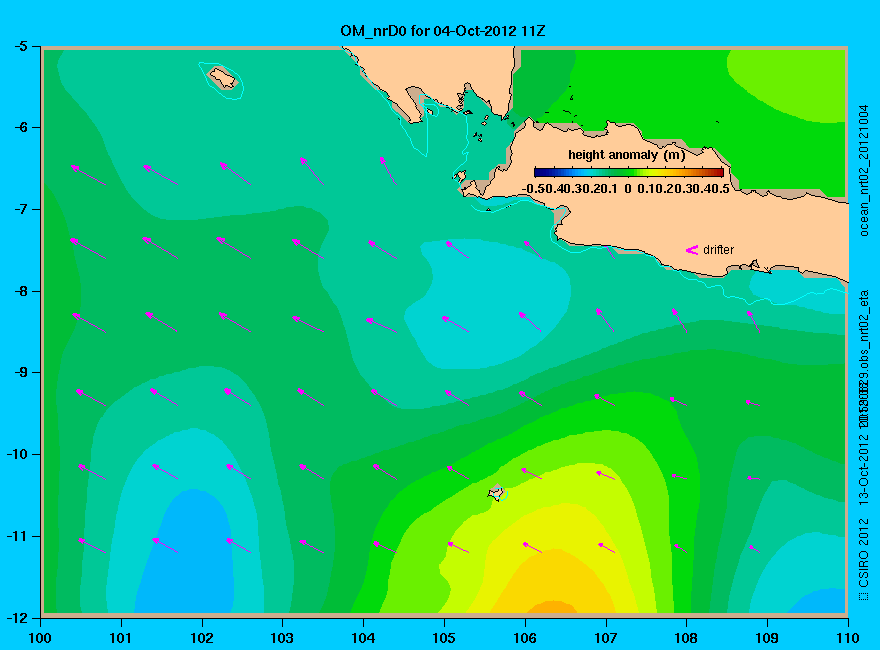The height and width of the screenshot is (650, 880).
Task: Click the vertical "CSIRO 2012" credit text
Action: (864, 553)
